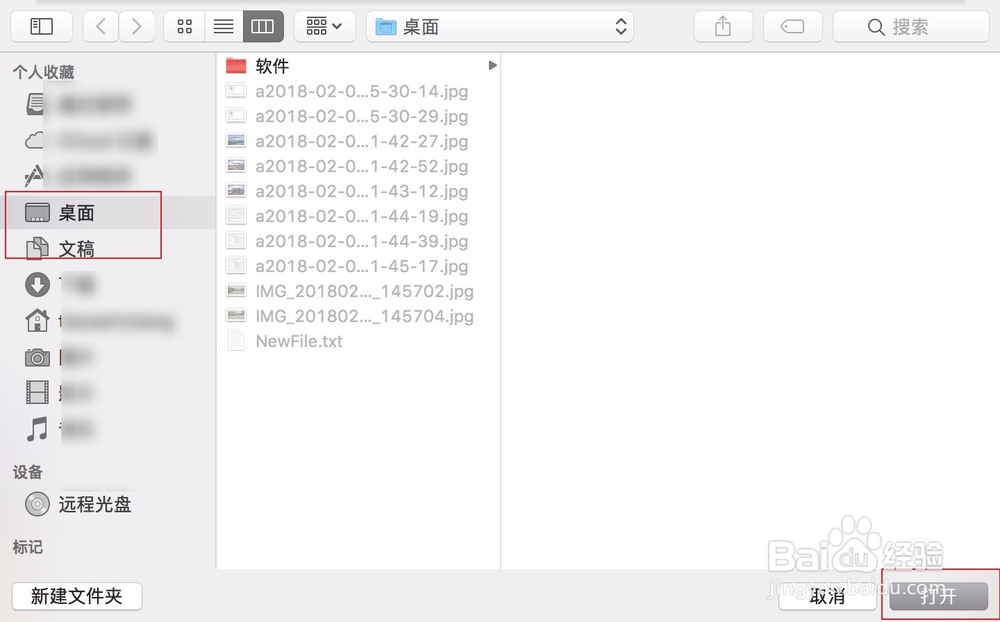
Task: Select the music note sidebar icon
Action: pyautogui.click(x=37, y=429)
